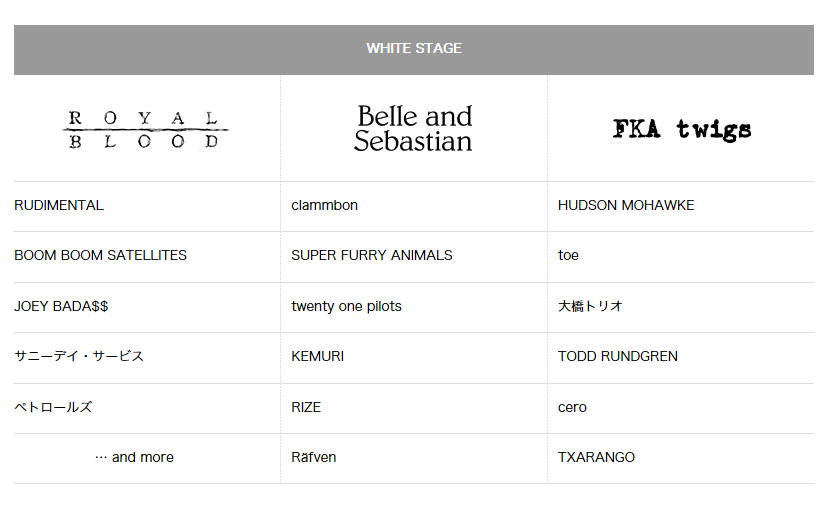Select the WHITE STAGE header bar
The width and height of the screenshot is (824, 529).
[414, 49]
